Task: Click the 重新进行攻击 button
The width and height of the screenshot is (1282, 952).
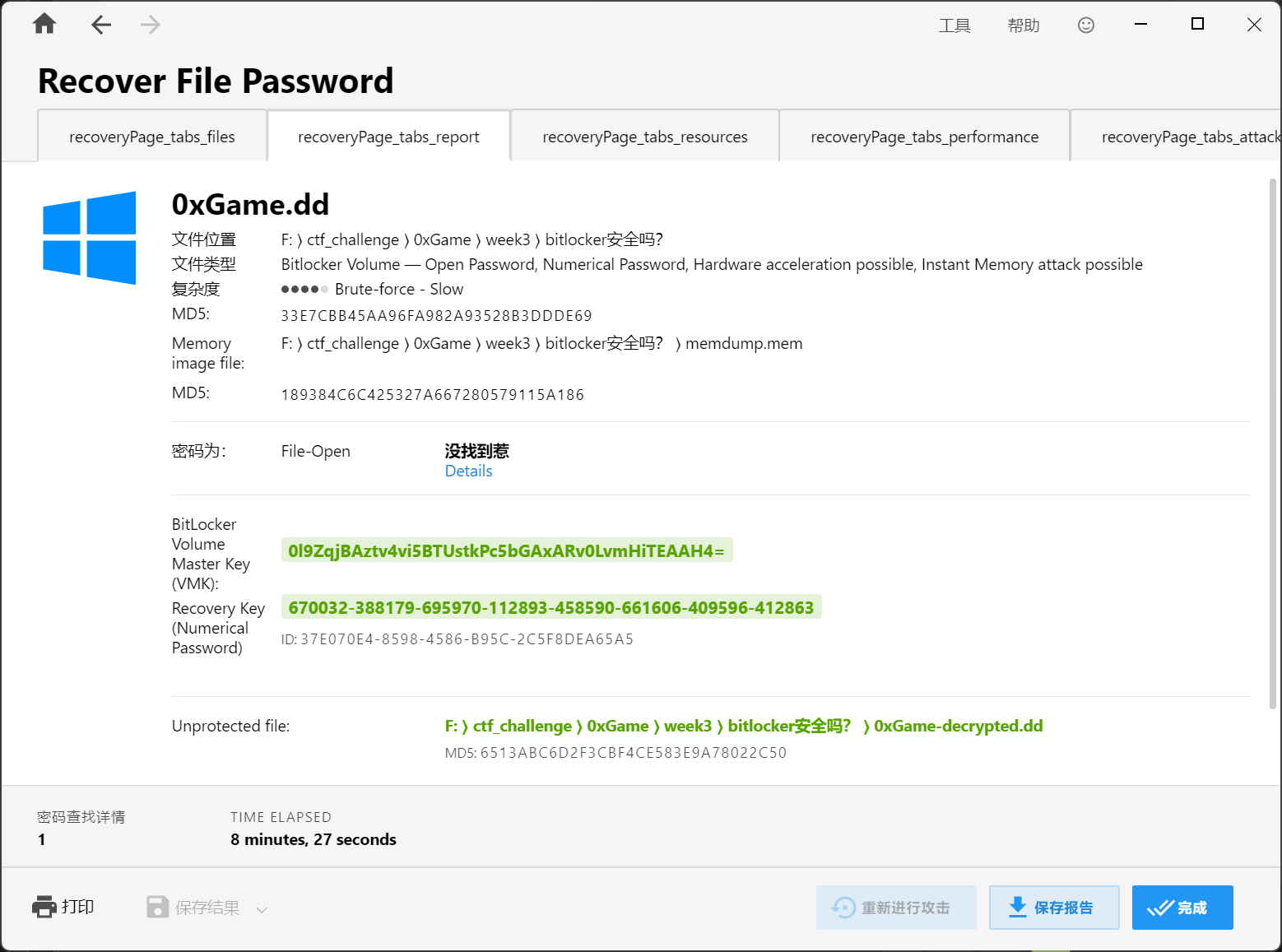Action: point(895,907)
